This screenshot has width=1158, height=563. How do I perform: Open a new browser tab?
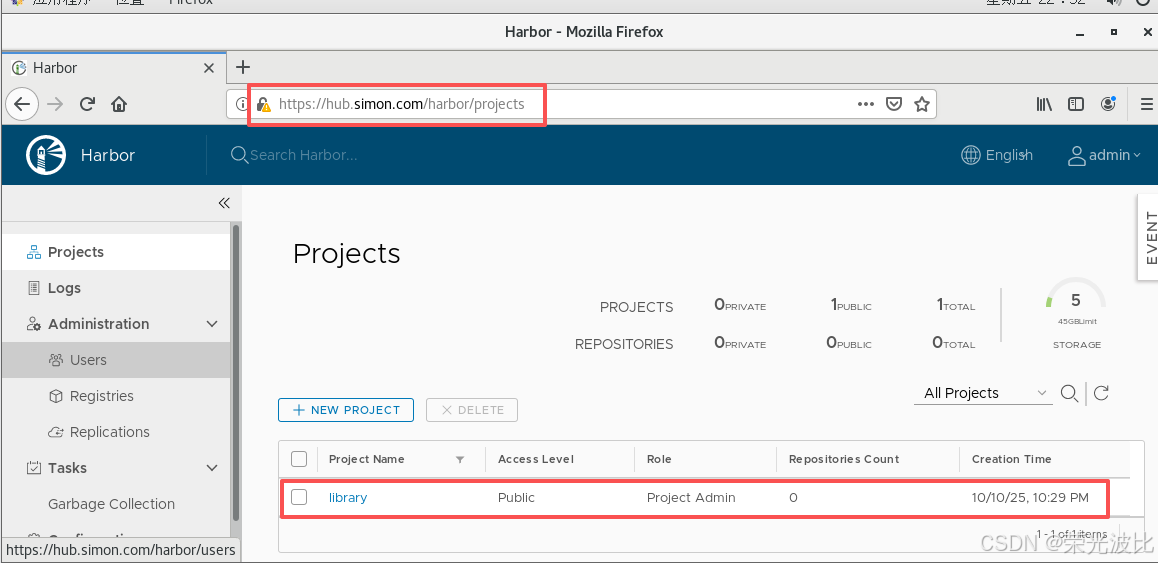coord(243,68)
